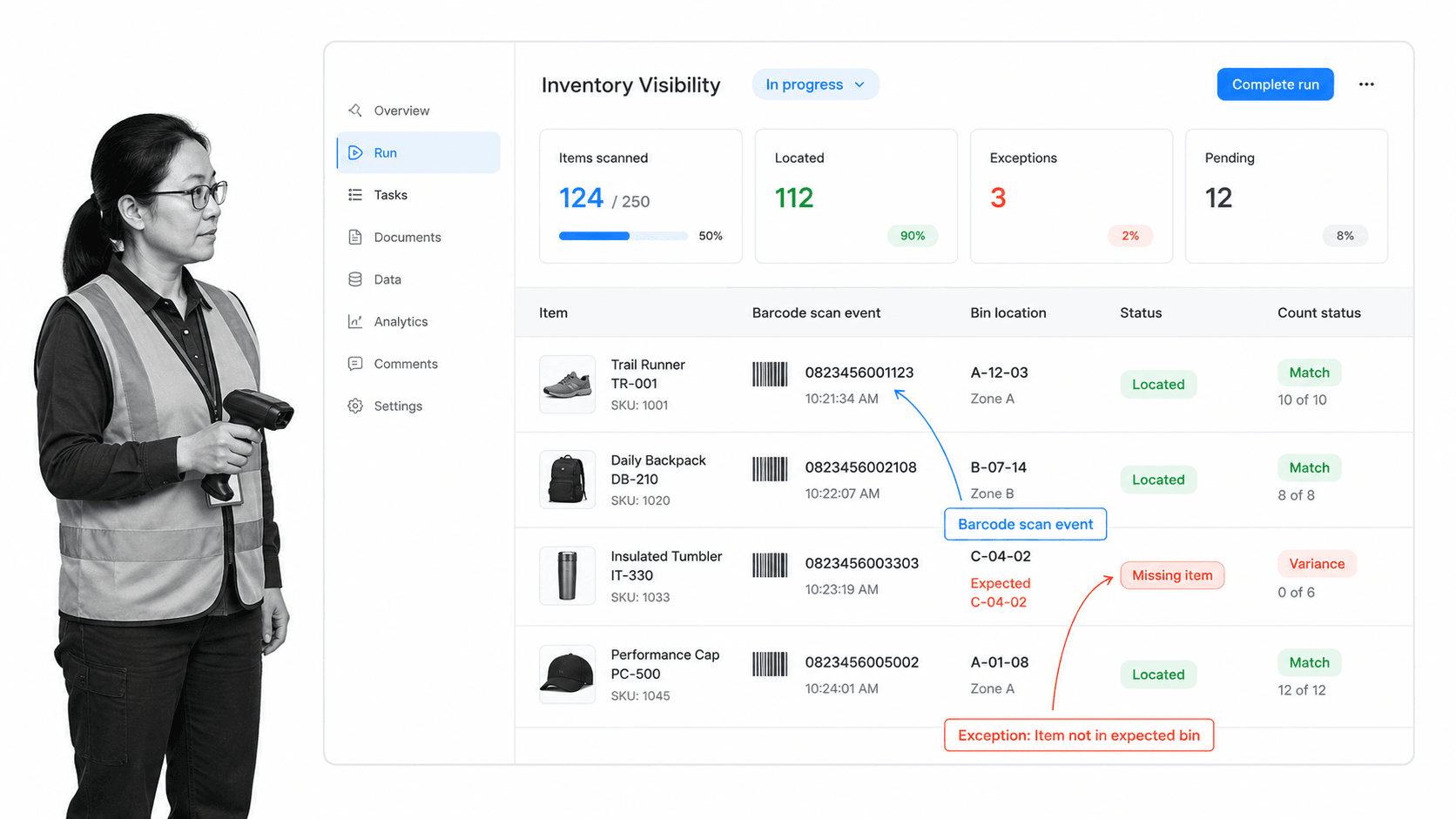The height and width of the screenshot is (819, 1456).
Task: Click the items scanned progress bar
Action: point(624,236)
